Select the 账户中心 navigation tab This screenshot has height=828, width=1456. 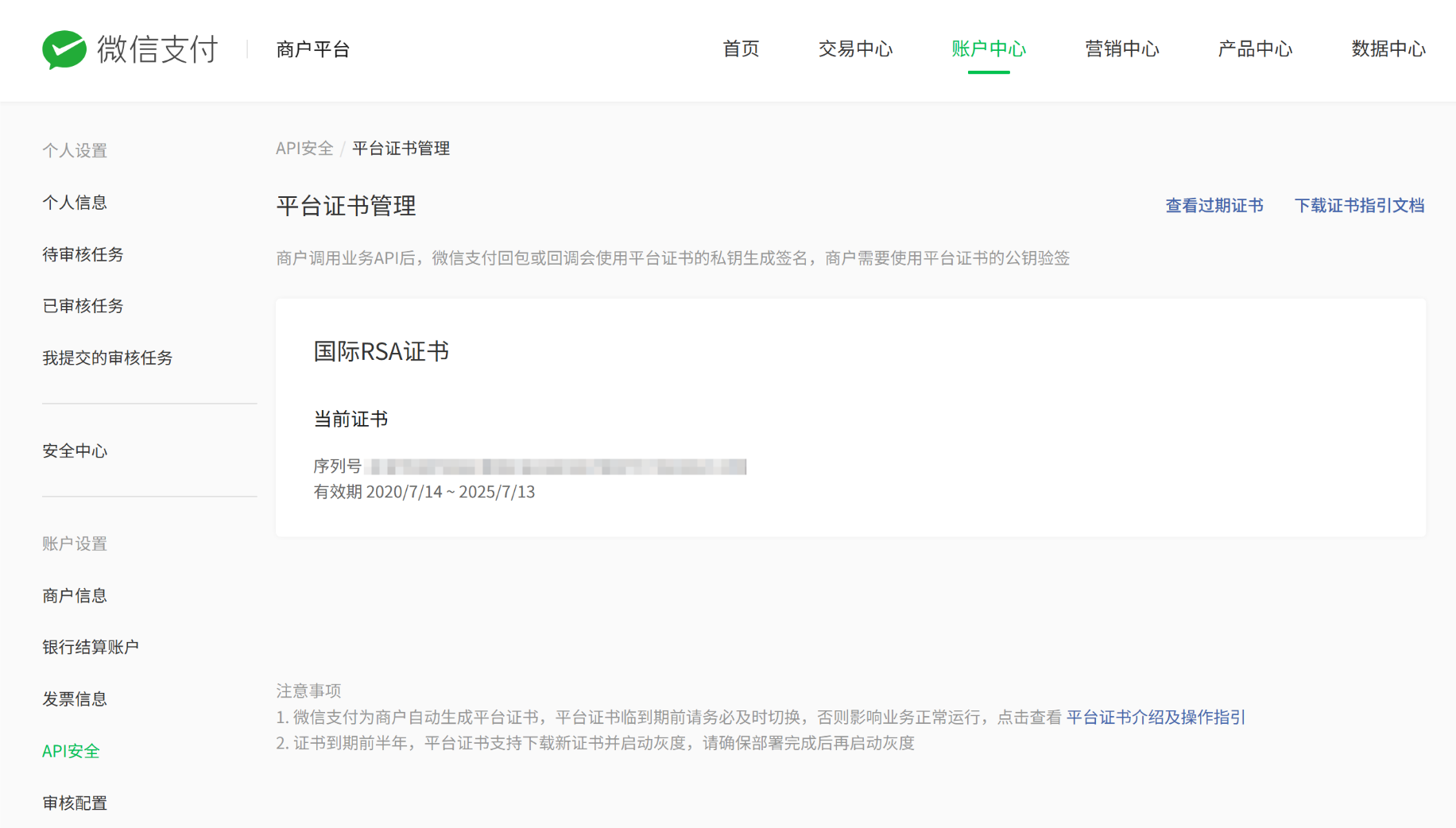pyautogui.click(x=989, y=49)
